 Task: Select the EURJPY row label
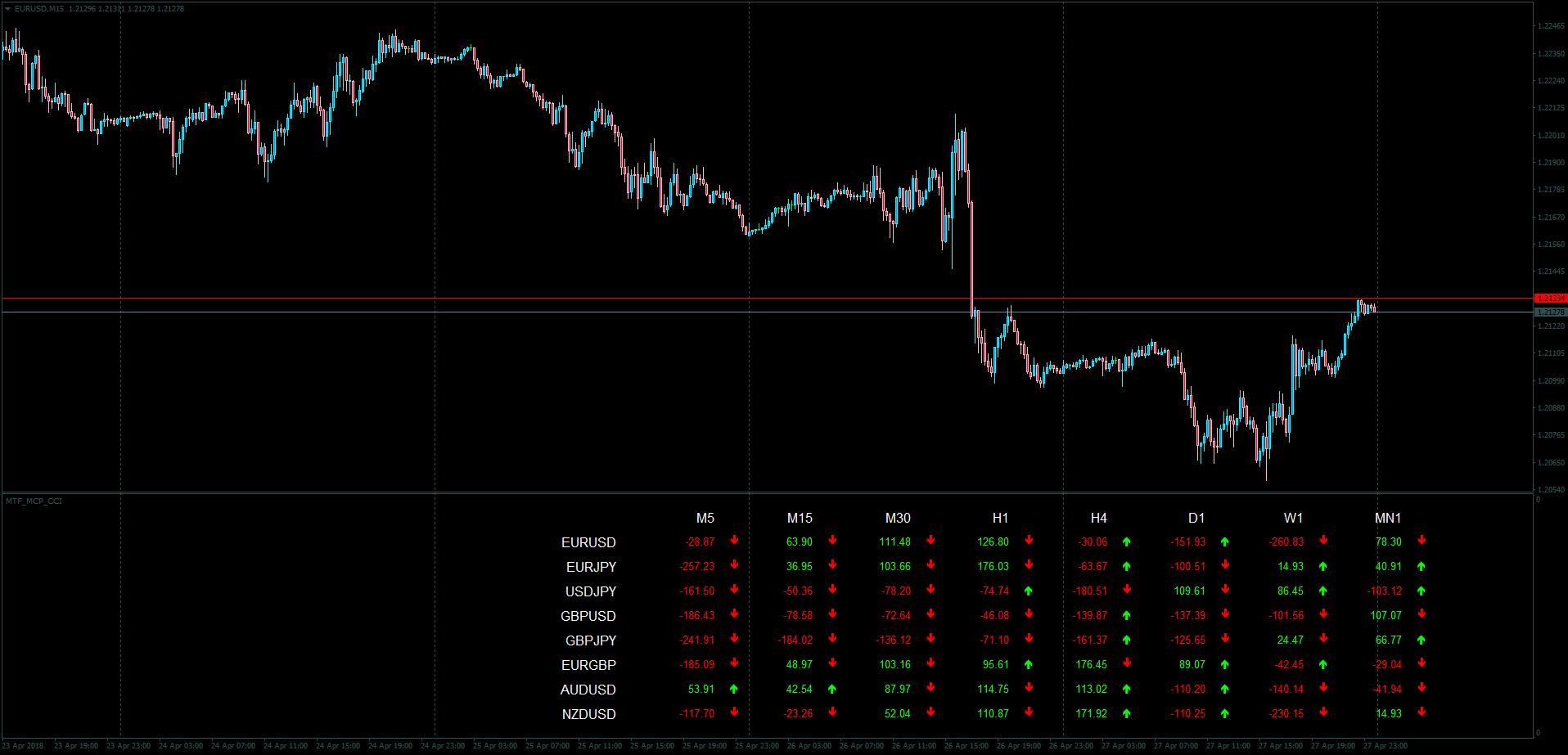pyautogui.click(x=591, y=567)
